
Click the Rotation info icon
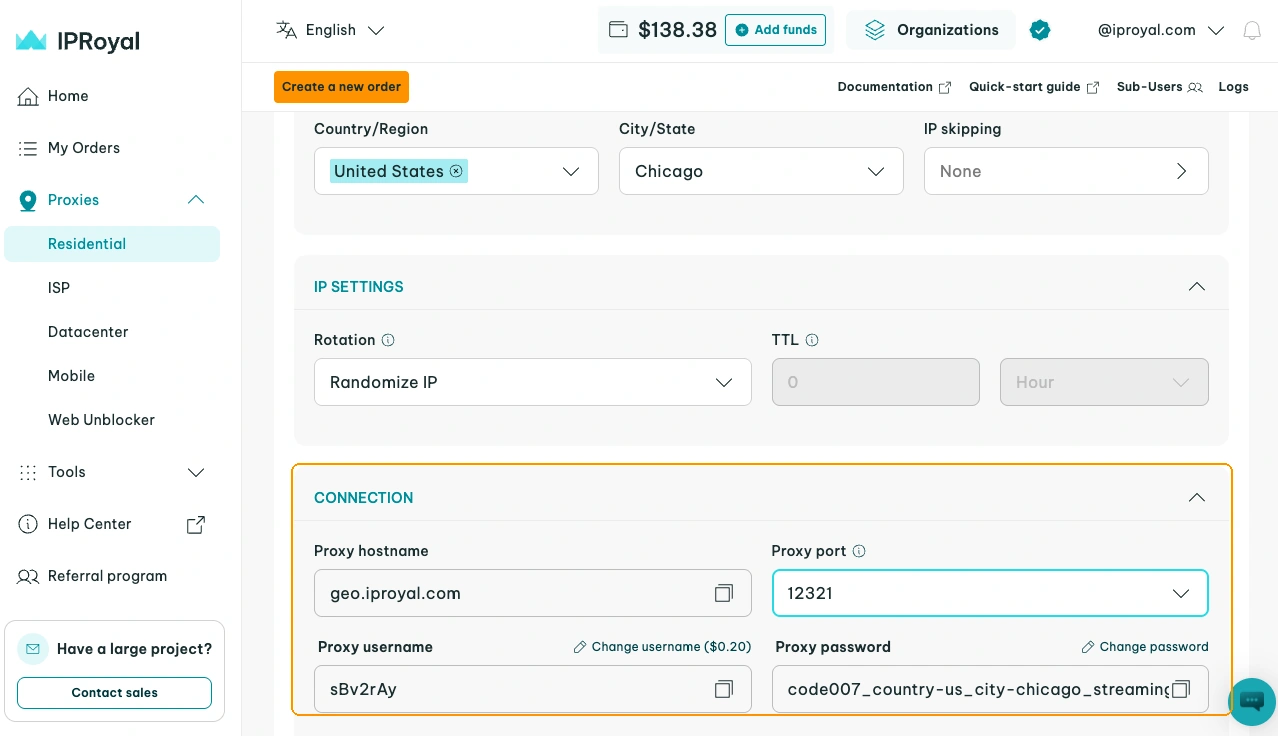pyautogui.click(x=388, y=340)
